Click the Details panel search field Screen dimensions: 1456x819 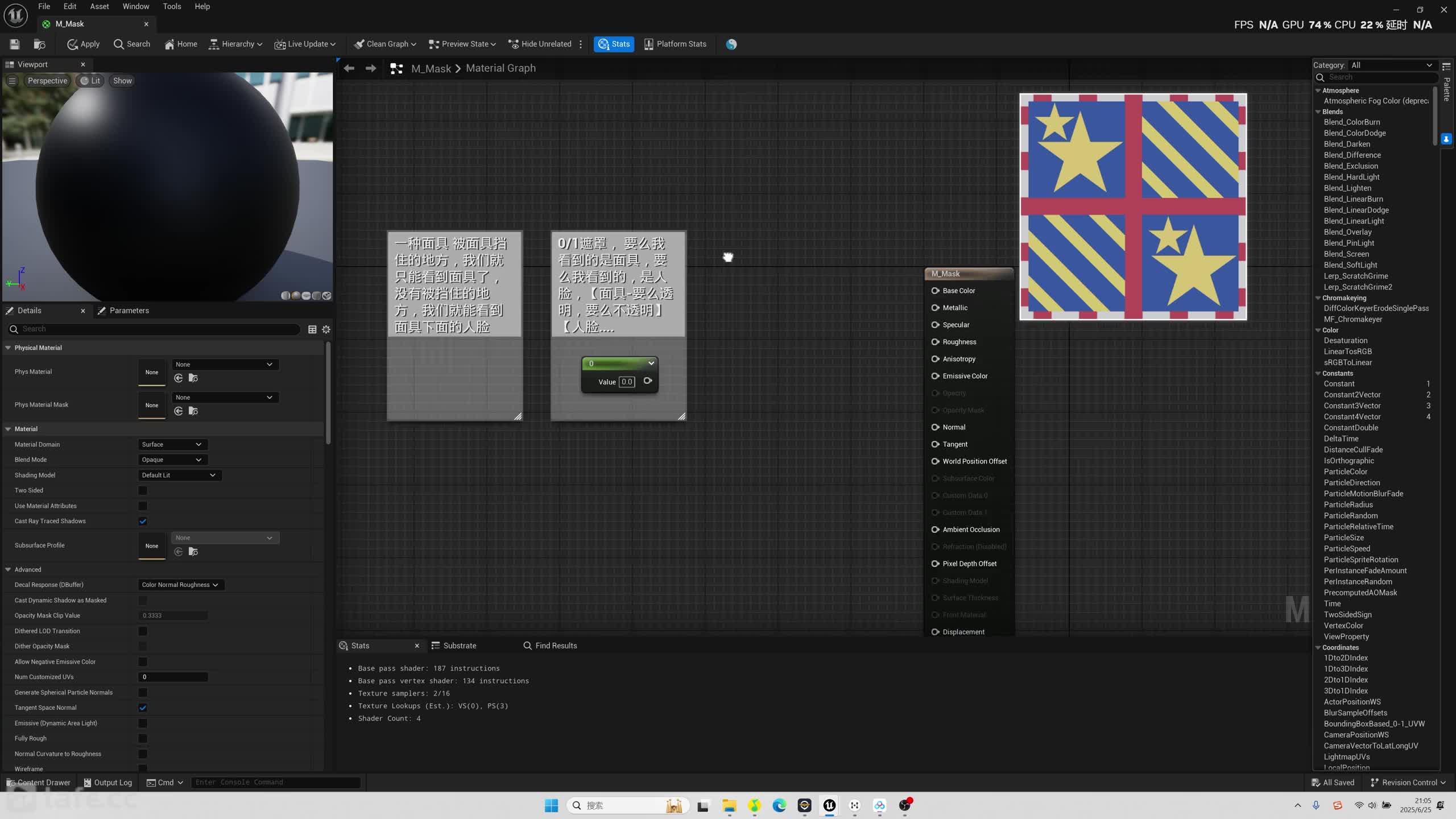154,329
